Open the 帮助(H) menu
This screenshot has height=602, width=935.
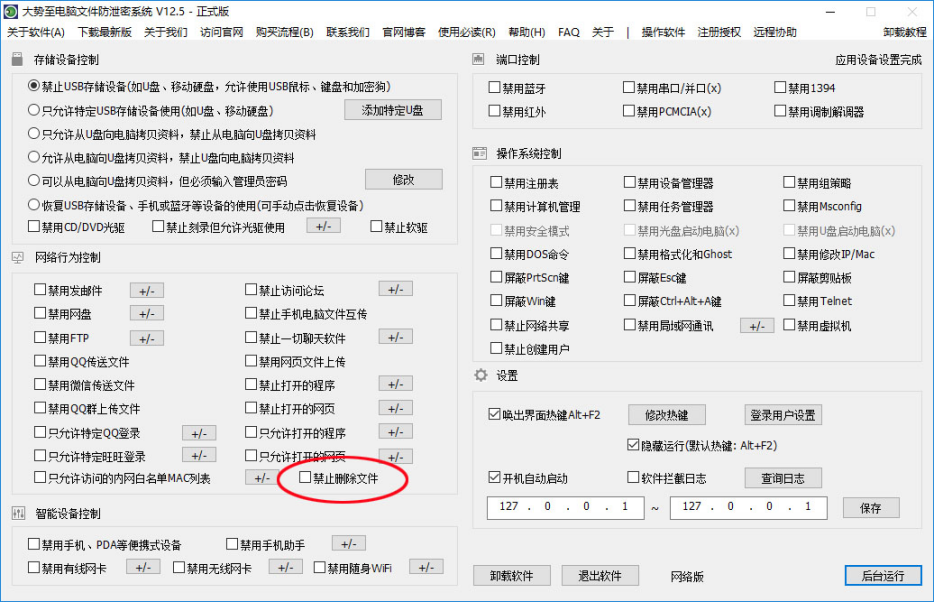[x=527, y=32]
